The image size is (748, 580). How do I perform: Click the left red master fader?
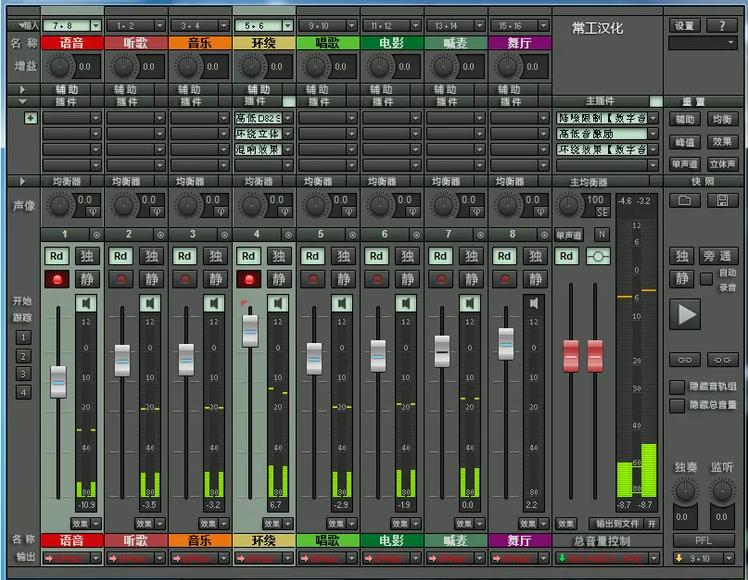pos(571,356)
